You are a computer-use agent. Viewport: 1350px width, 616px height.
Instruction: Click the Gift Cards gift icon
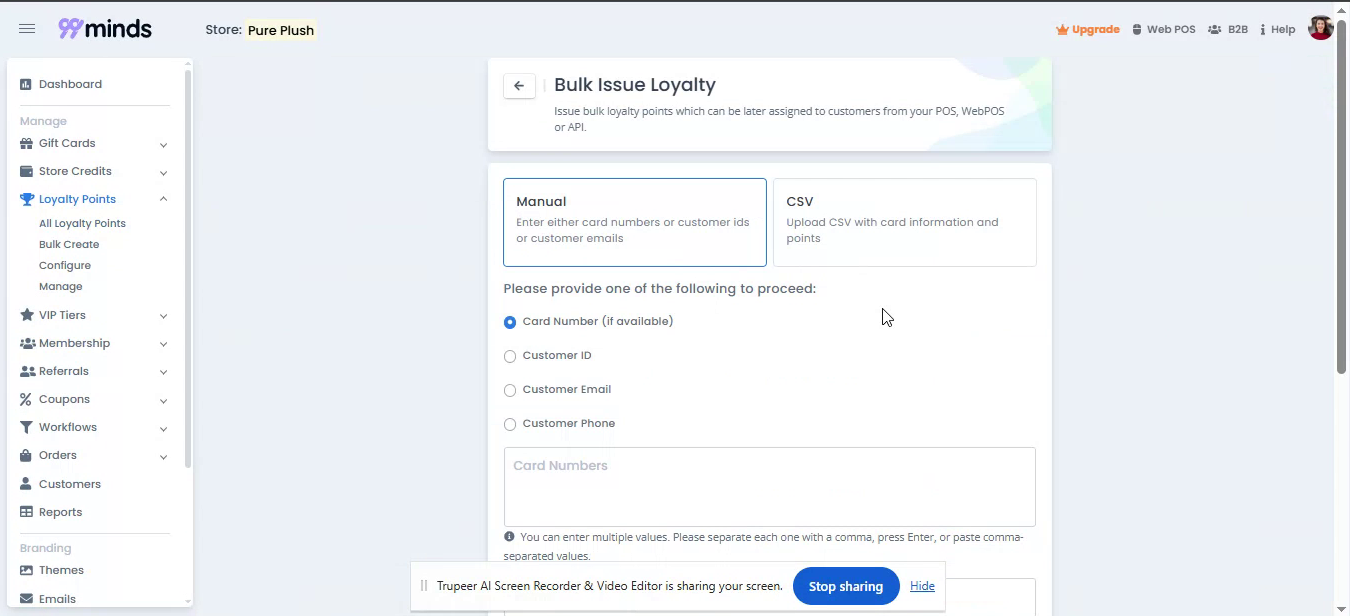27,144
